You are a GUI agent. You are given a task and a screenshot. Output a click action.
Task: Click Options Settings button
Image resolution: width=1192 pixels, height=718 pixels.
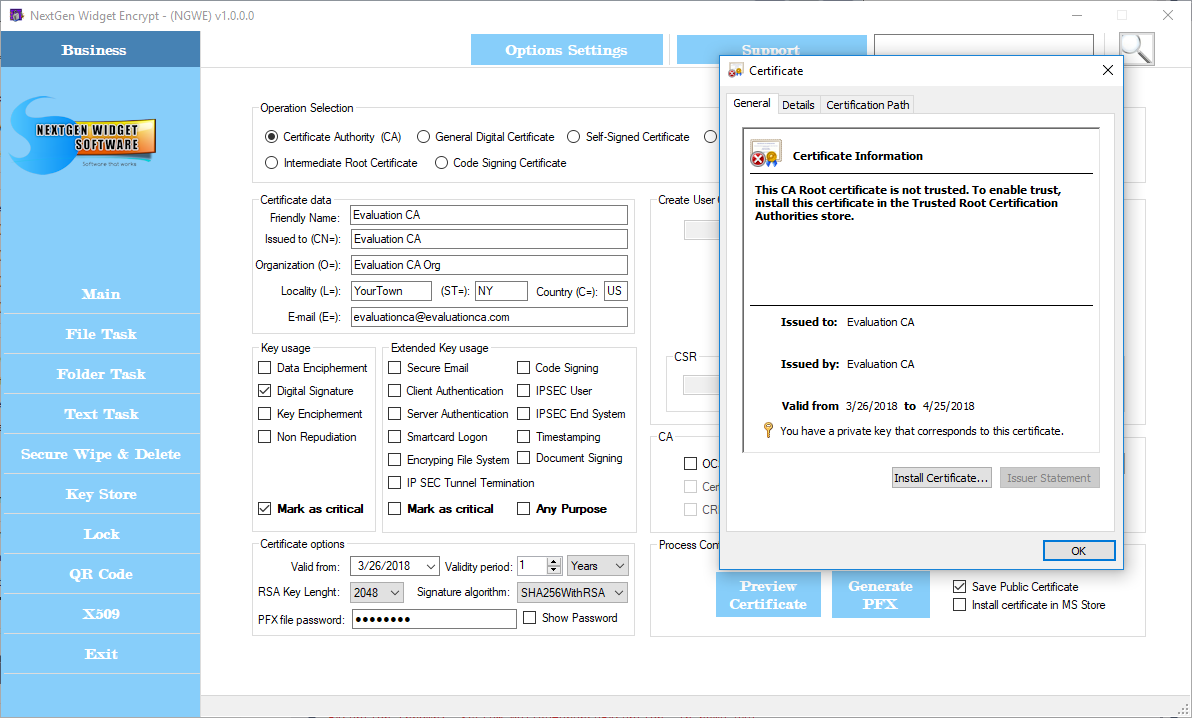pyautogui.click(x=566, y=49)
